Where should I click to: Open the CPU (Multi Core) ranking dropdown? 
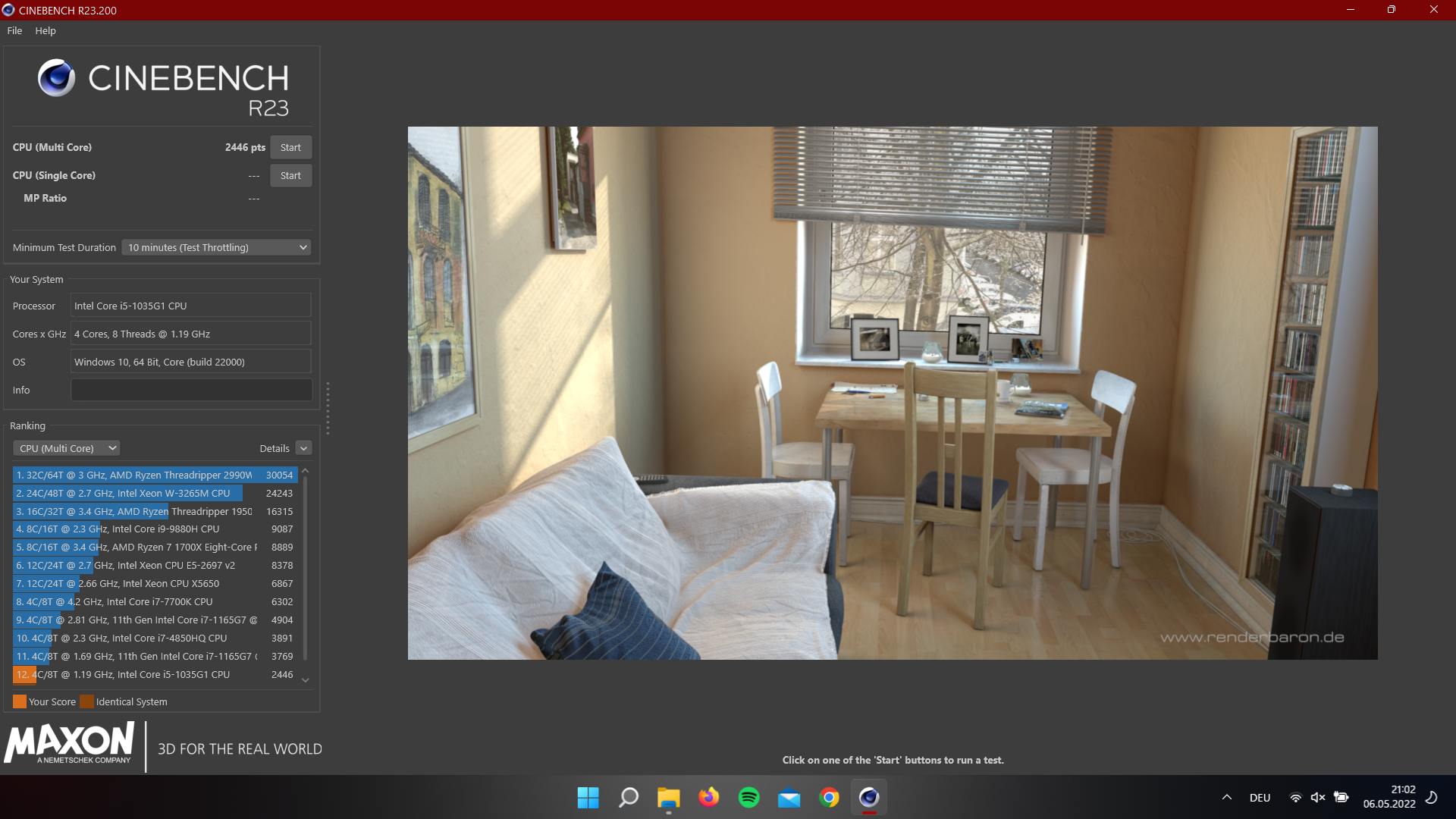click(x=67, y=448)
